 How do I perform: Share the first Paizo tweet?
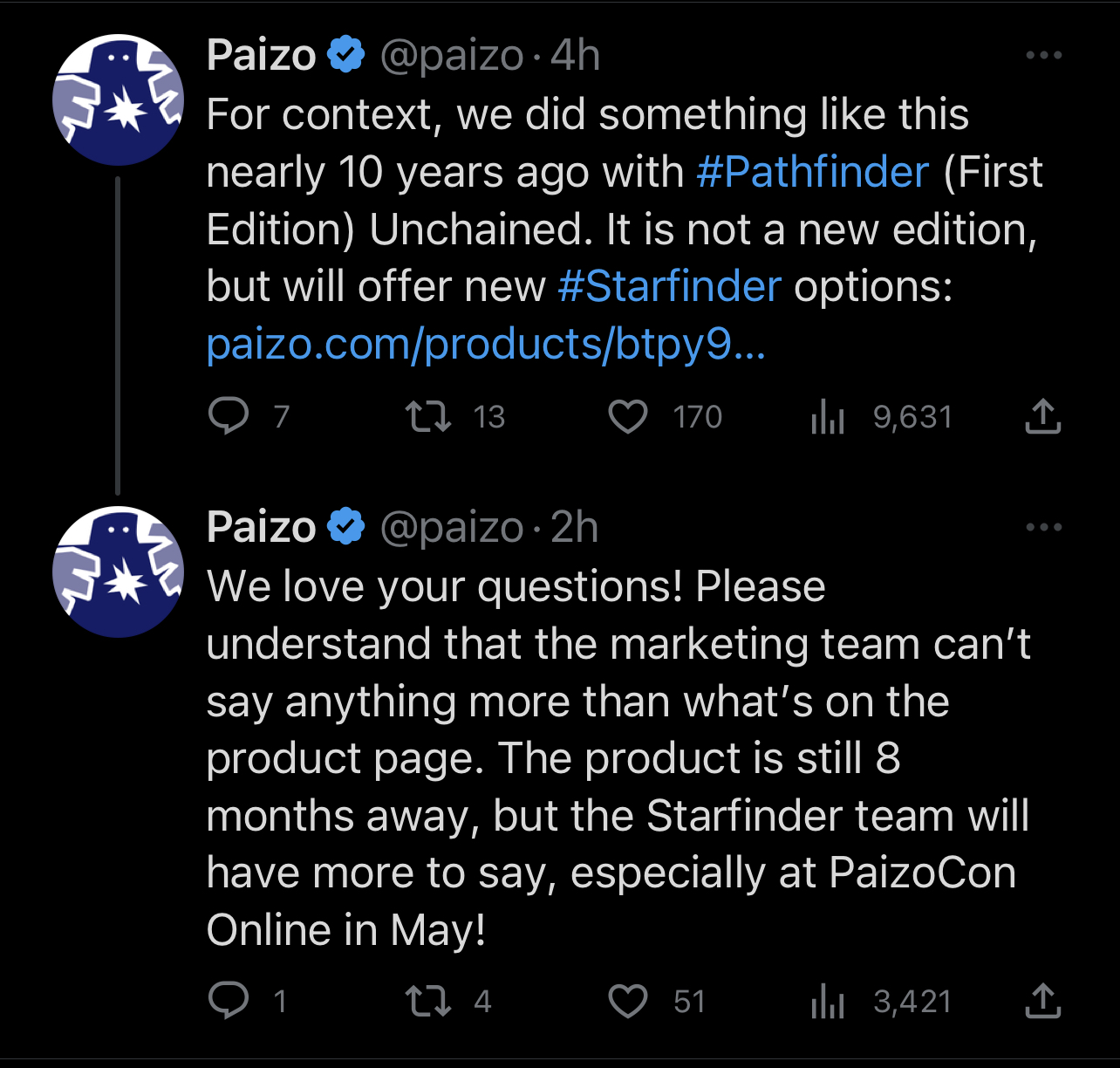pyautogui.click(x=1042, y=416)
